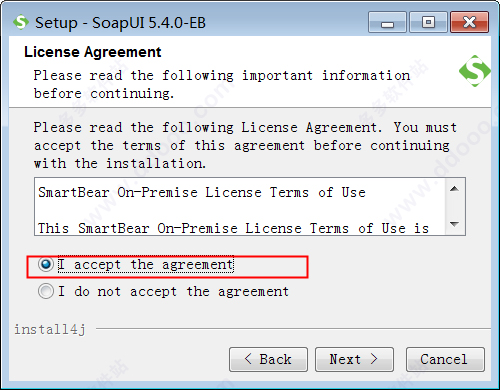The width and height of the screenshot is (500, 390).
Task: Click the green SoapUI logo in the header
Action: click(x=475, y=71)
